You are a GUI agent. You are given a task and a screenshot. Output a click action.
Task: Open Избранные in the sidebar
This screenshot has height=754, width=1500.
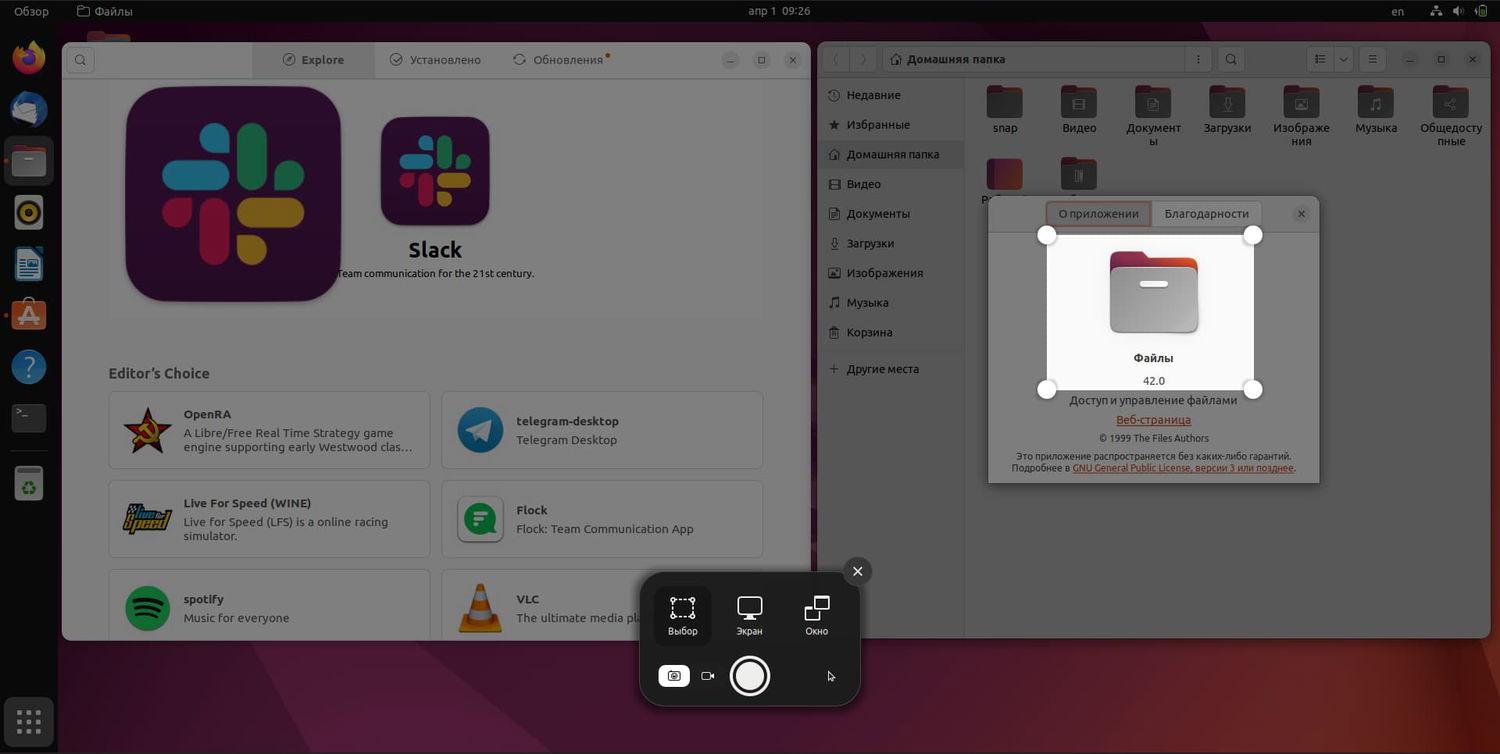pyautogui.click(x=891, y=125)
